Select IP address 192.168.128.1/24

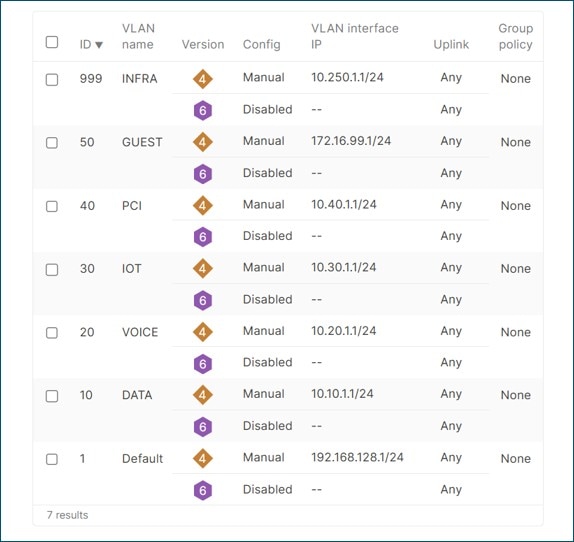(357, 457)
